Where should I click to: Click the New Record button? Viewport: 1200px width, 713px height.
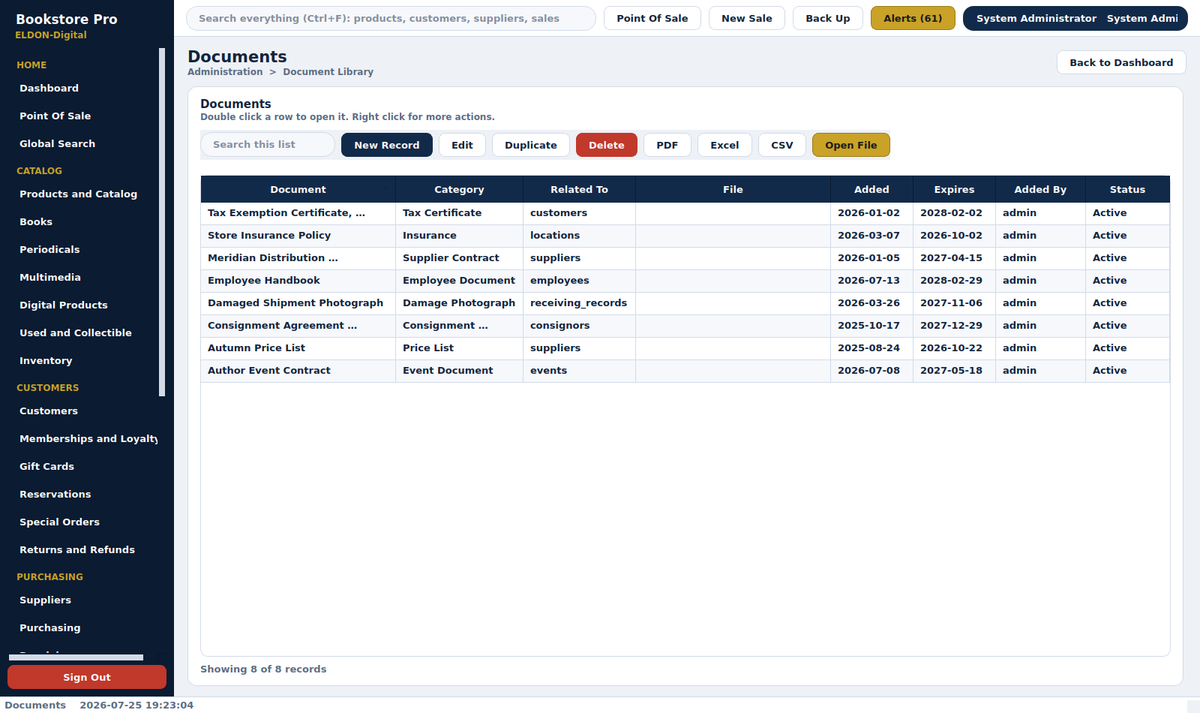[387, 145]
